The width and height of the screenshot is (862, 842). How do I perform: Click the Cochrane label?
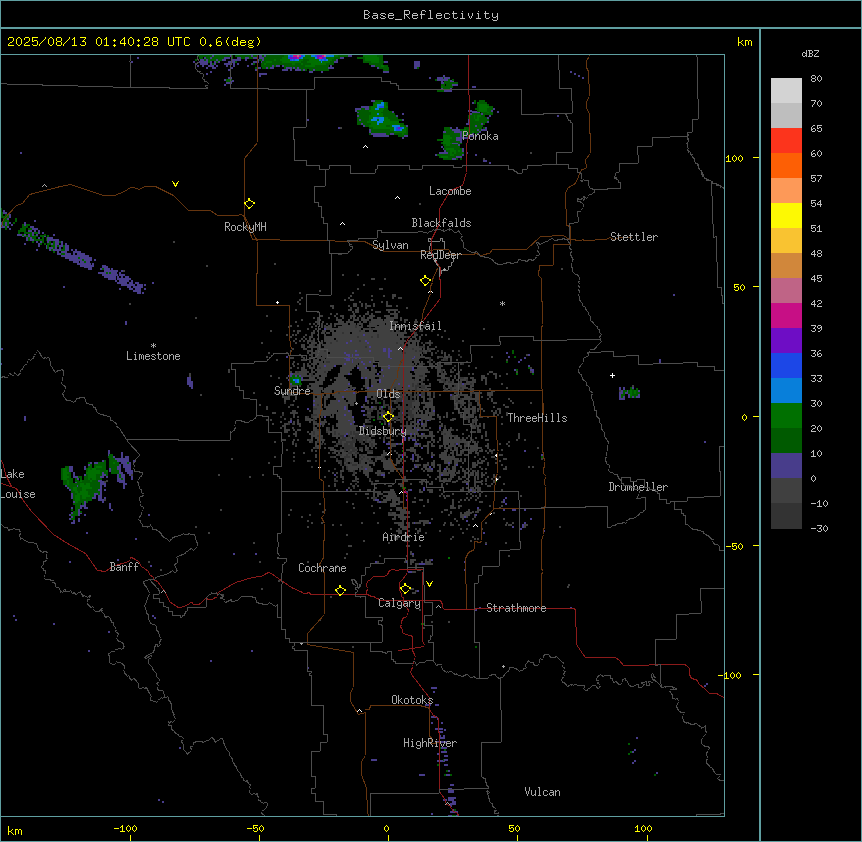[322, 568]
